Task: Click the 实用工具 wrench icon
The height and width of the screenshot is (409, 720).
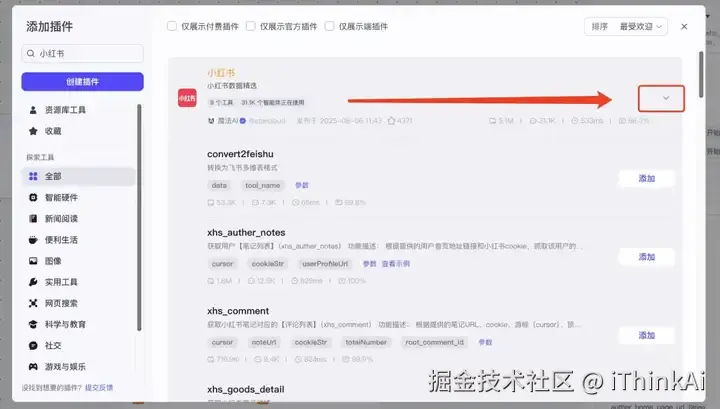Action: (x=33, y=282)
